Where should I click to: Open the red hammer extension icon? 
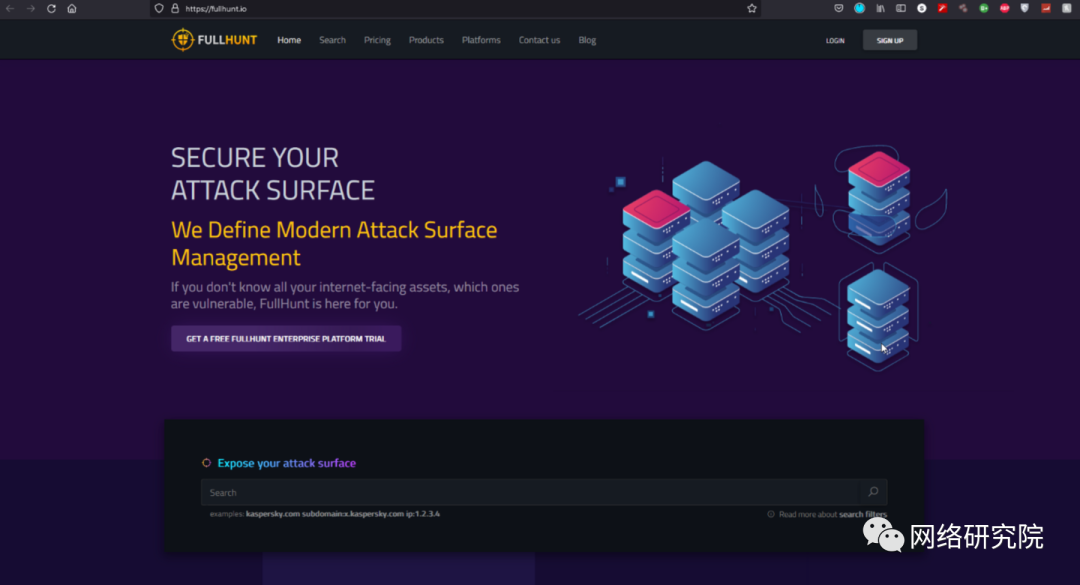point(942,8)
